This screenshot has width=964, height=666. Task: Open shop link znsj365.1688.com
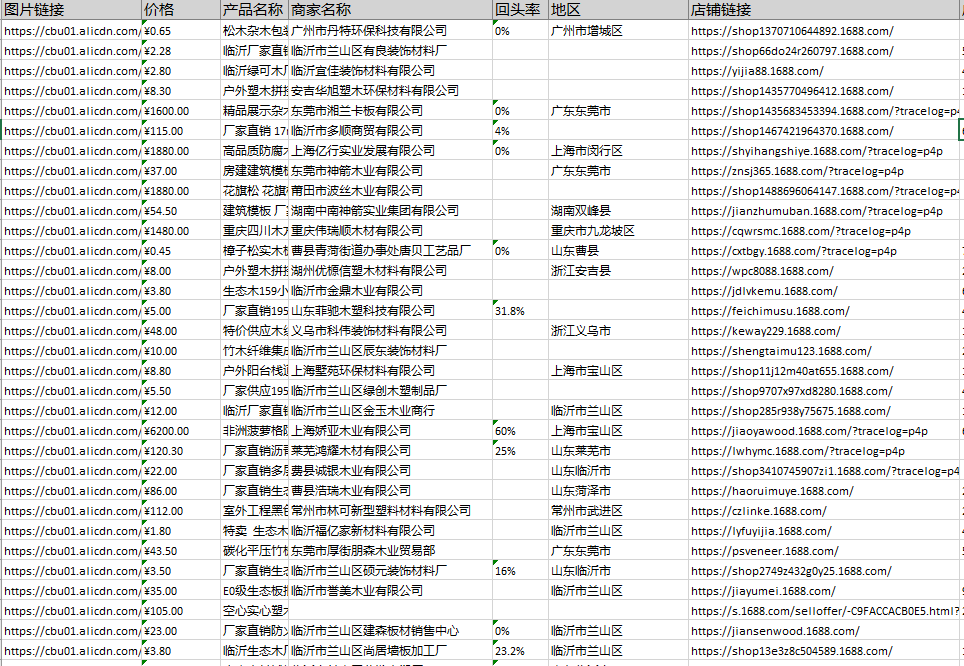pos(797,171)
